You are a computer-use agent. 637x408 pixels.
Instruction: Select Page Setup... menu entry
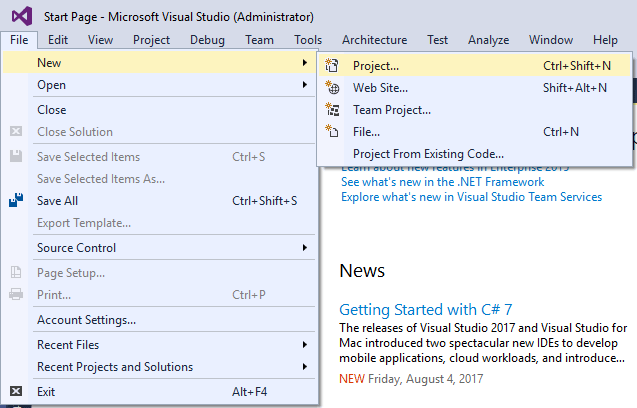tap(159, 272)
